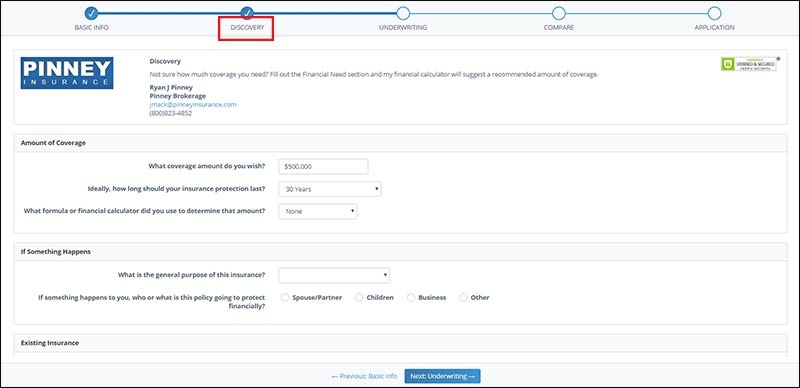Click the 'What coverage amount do you wish?' label
Image resolution: width=800 pixels, height=388 pixels.
click(207, 166)
